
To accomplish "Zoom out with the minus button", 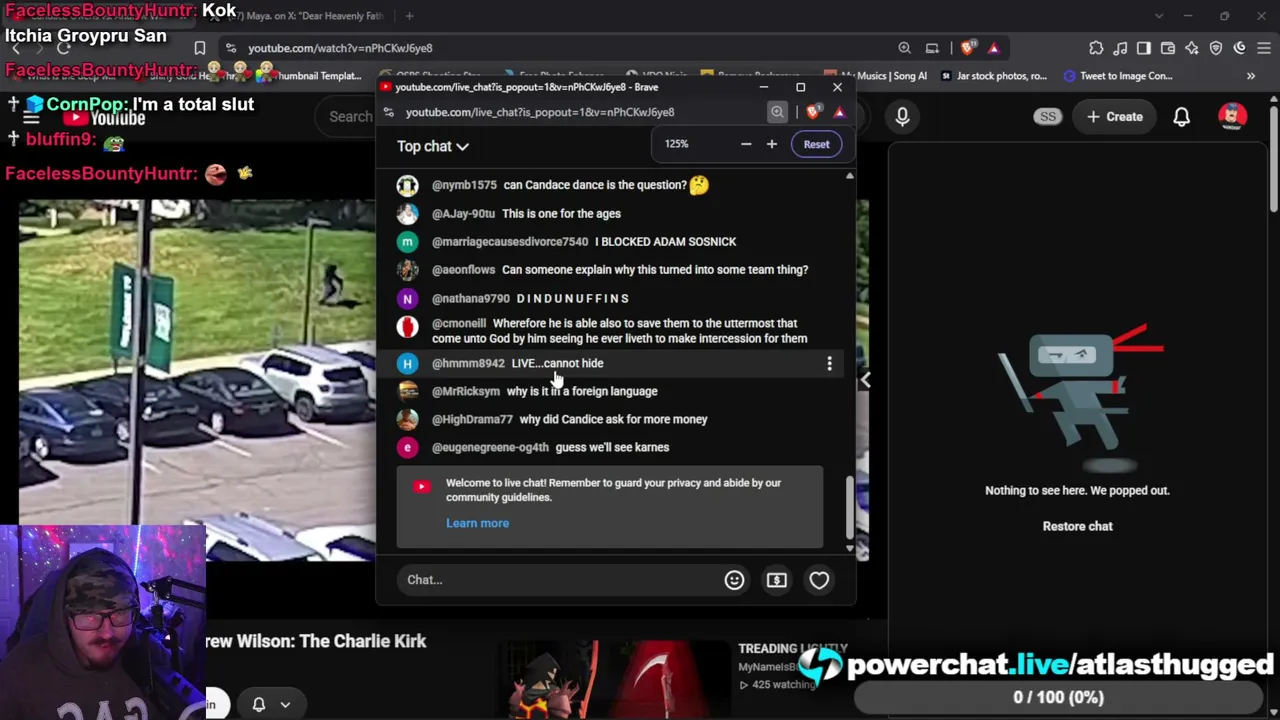I will [x=746, y=144].
